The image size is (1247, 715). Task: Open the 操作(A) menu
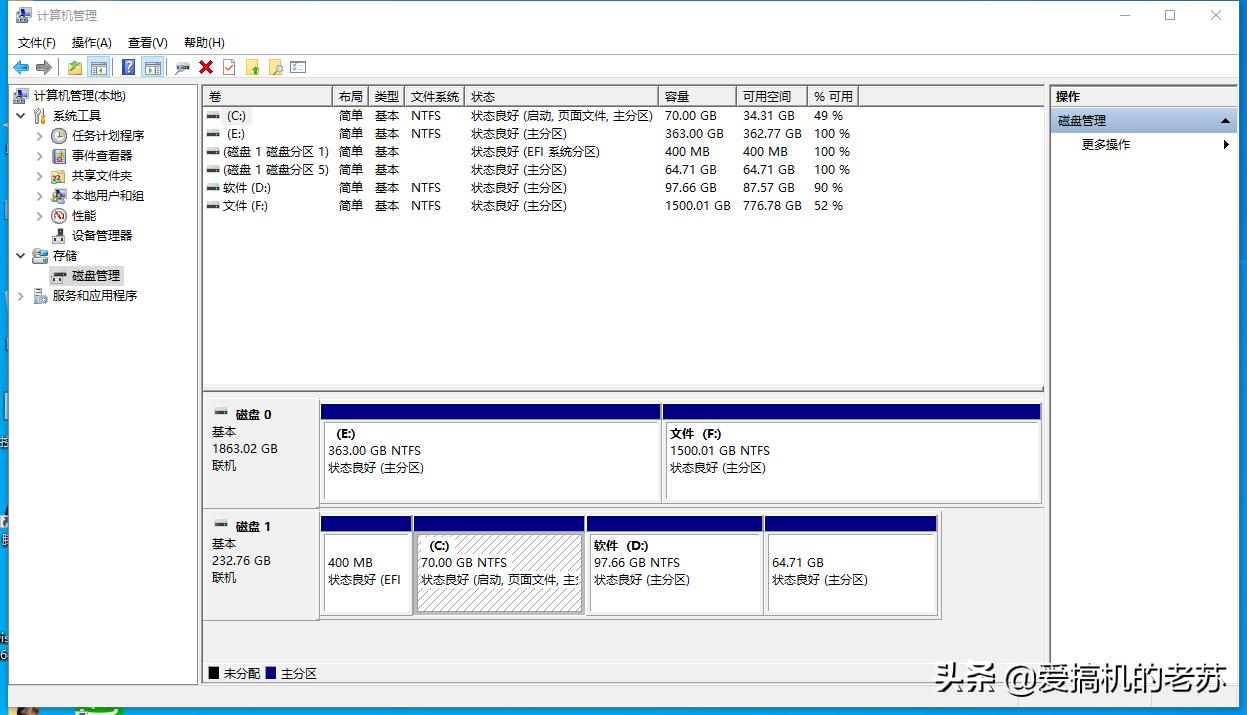click(91, 43)
